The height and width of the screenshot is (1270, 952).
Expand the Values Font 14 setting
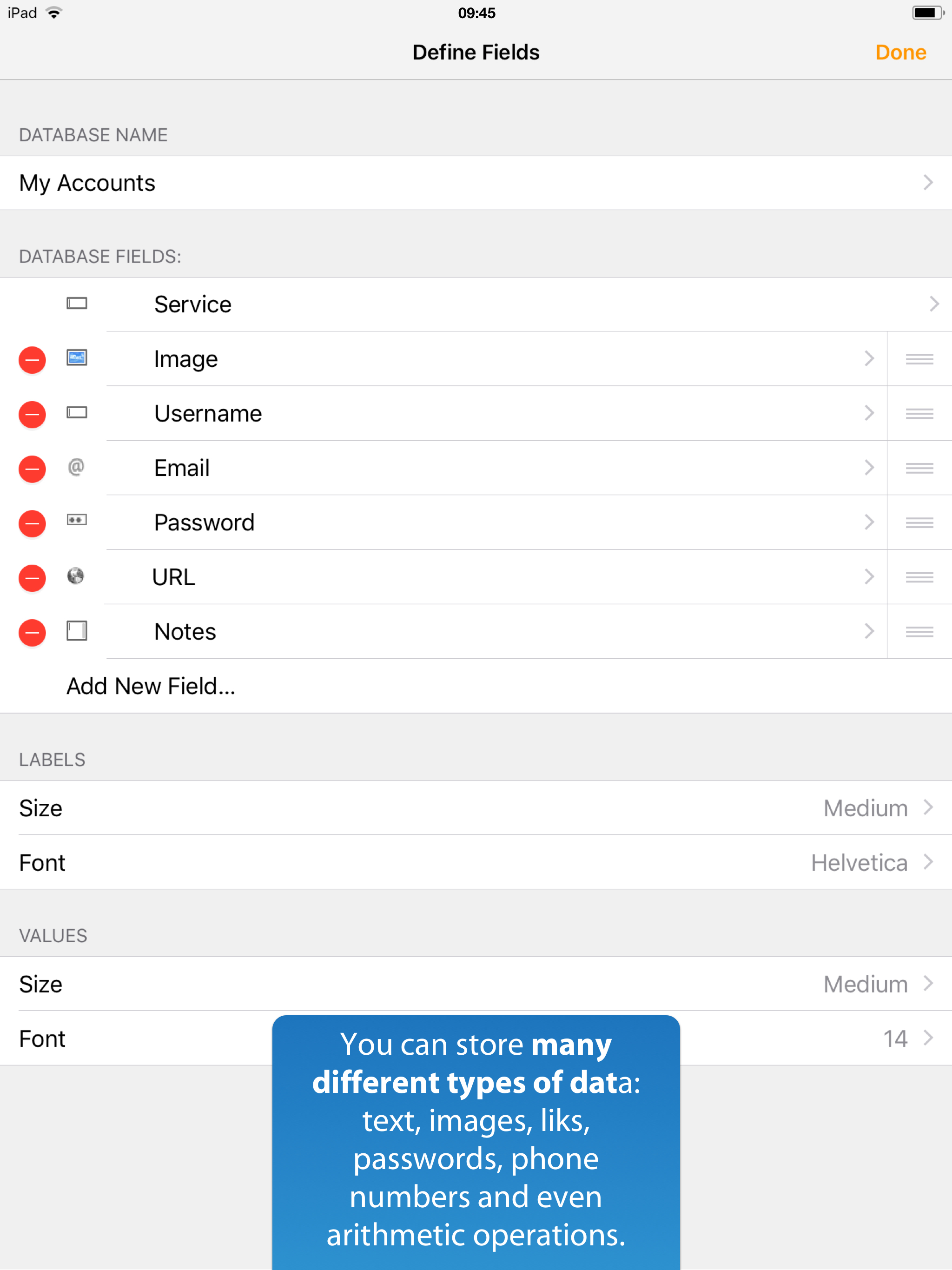[804, 1038]
